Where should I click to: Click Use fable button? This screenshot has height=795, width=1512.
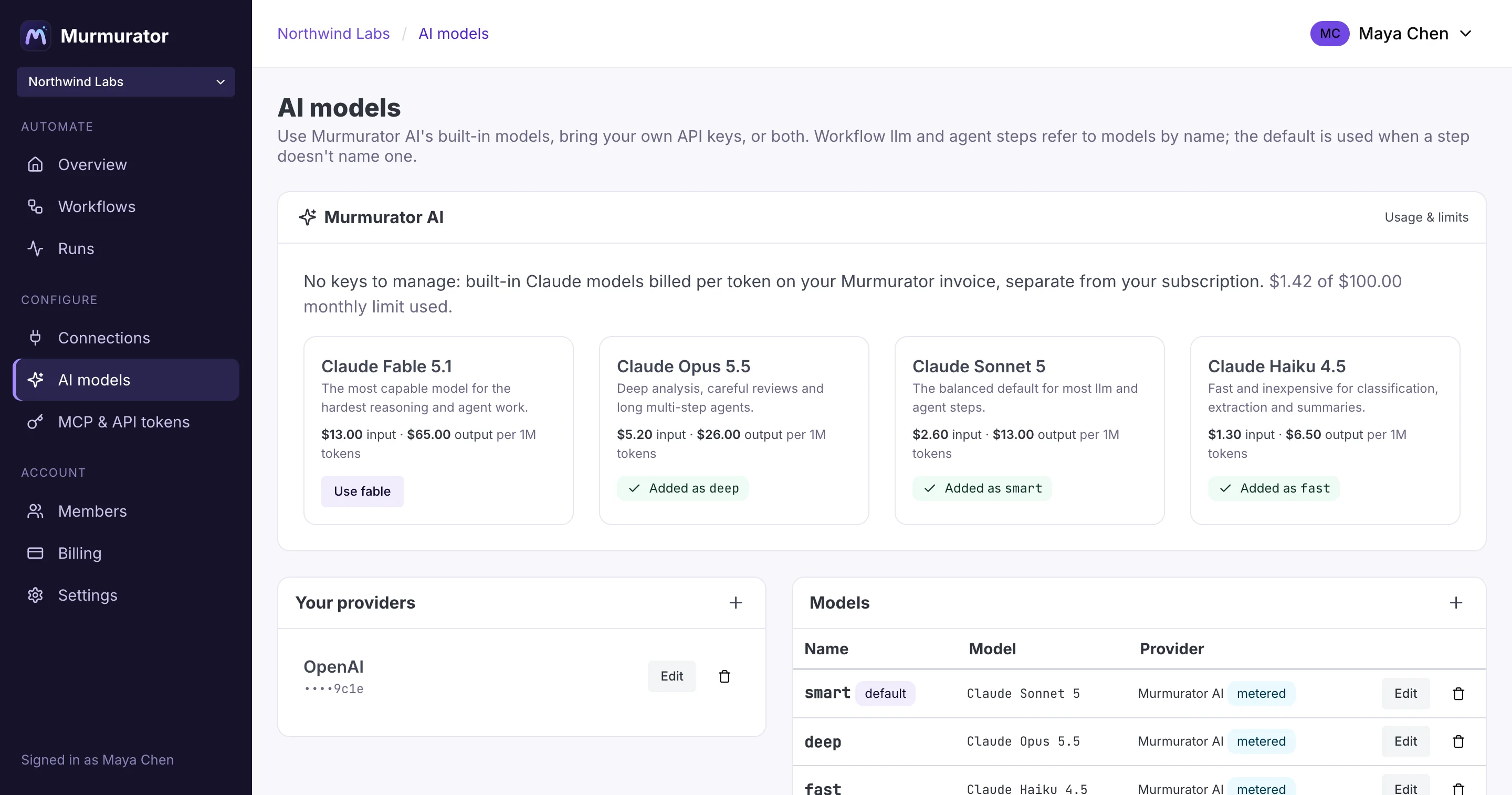362,491
